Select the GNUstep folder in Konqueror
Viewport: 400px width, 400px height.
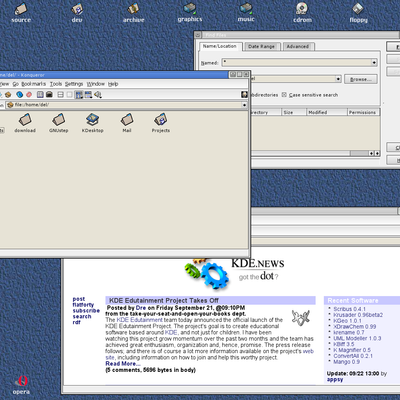pos(59,123)
